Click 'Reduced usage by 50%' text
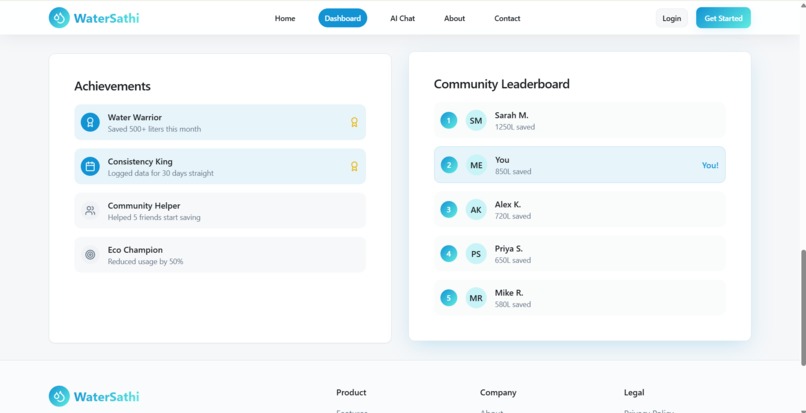 click(x=145, y=262)
